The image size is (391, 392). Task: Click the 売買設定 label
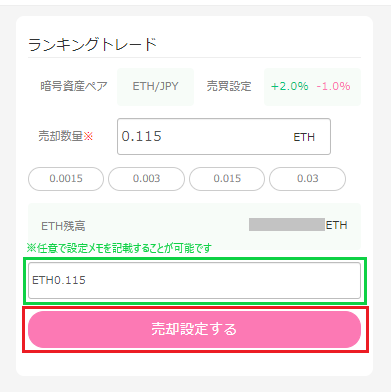(229, 86)
